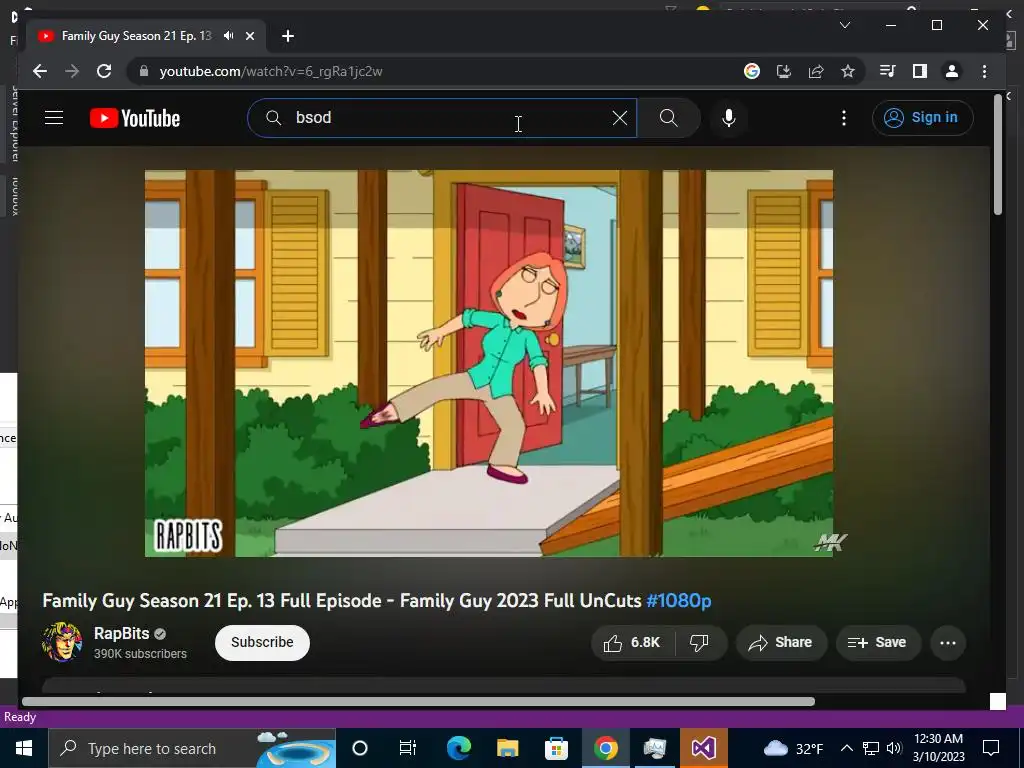Go back with Chrome back arrow
This screenshot has height=768, width=1024.
(40, 71)
